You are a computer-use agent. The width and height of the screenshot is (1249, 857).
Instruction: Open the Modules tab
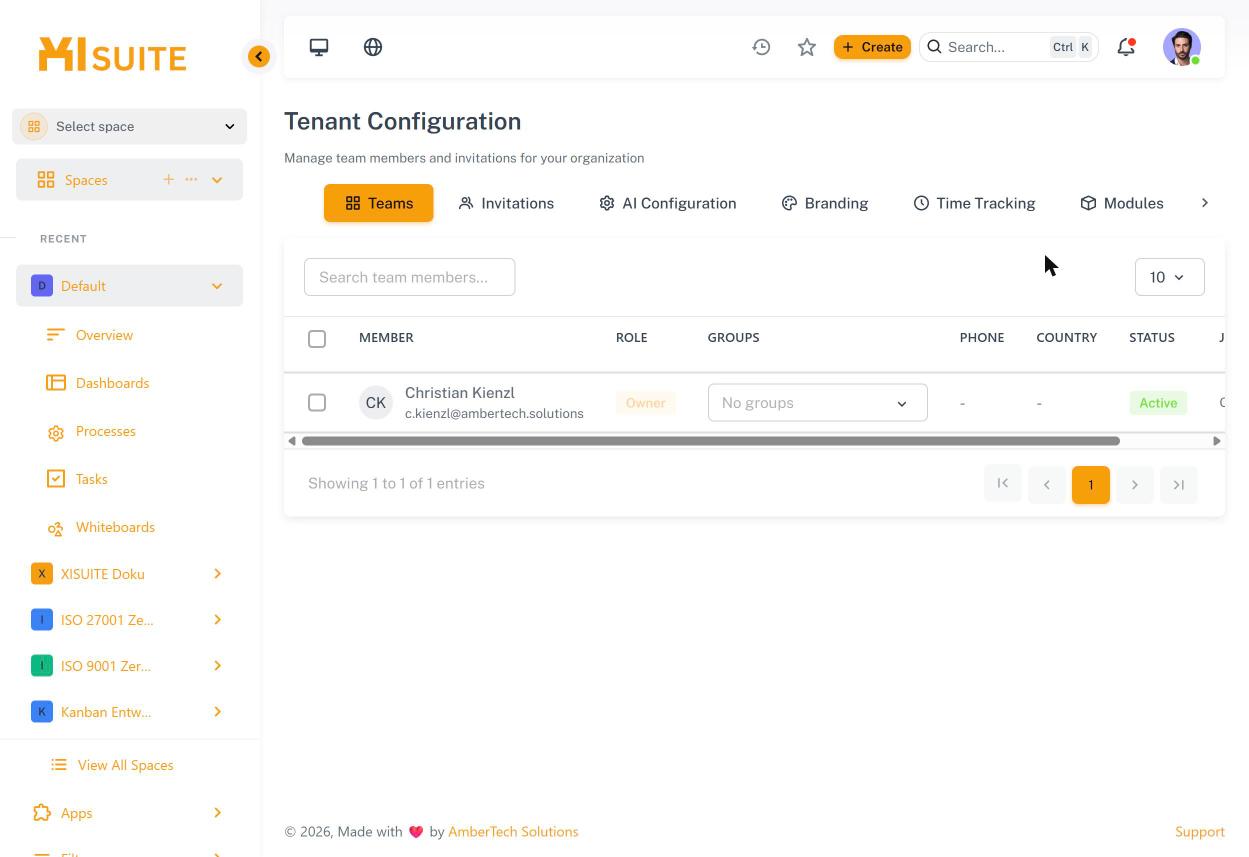tap(1122, 203)
